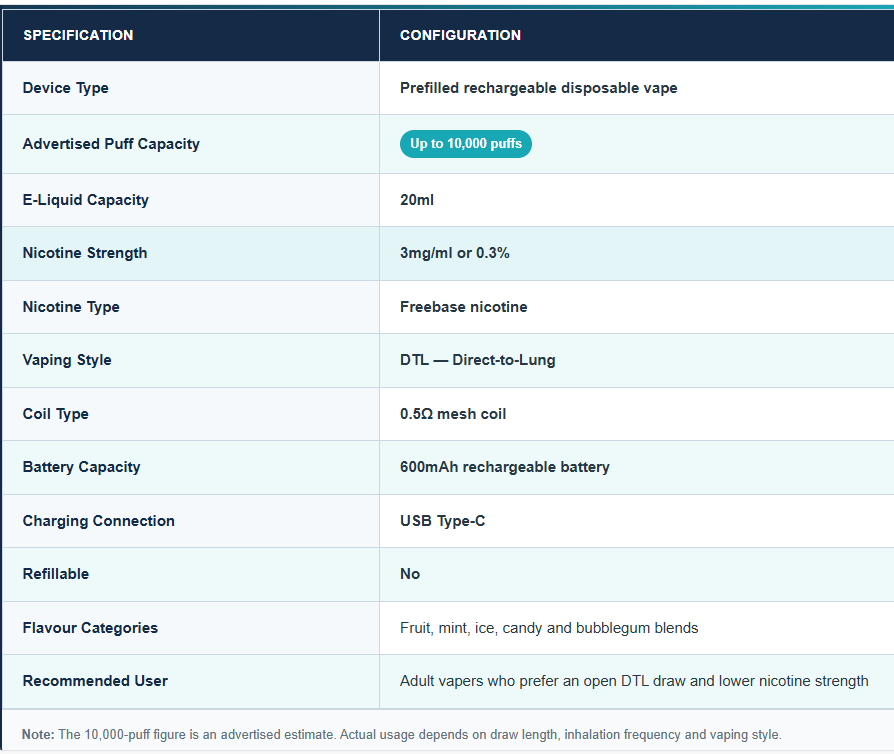Viewport: 894px width, 754px height.
Task: Click the 'Up to 10,000 puffs' badge
Action: point(466,144)
